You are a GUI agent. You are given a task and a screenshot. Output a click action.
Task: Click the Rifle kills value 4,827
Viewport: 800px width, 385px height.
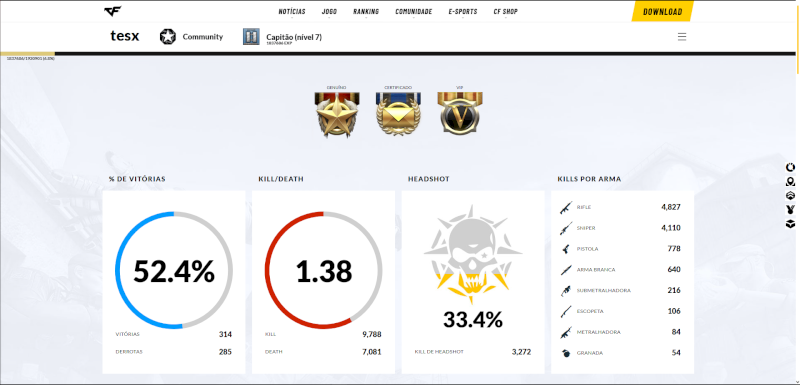[670, 207]
